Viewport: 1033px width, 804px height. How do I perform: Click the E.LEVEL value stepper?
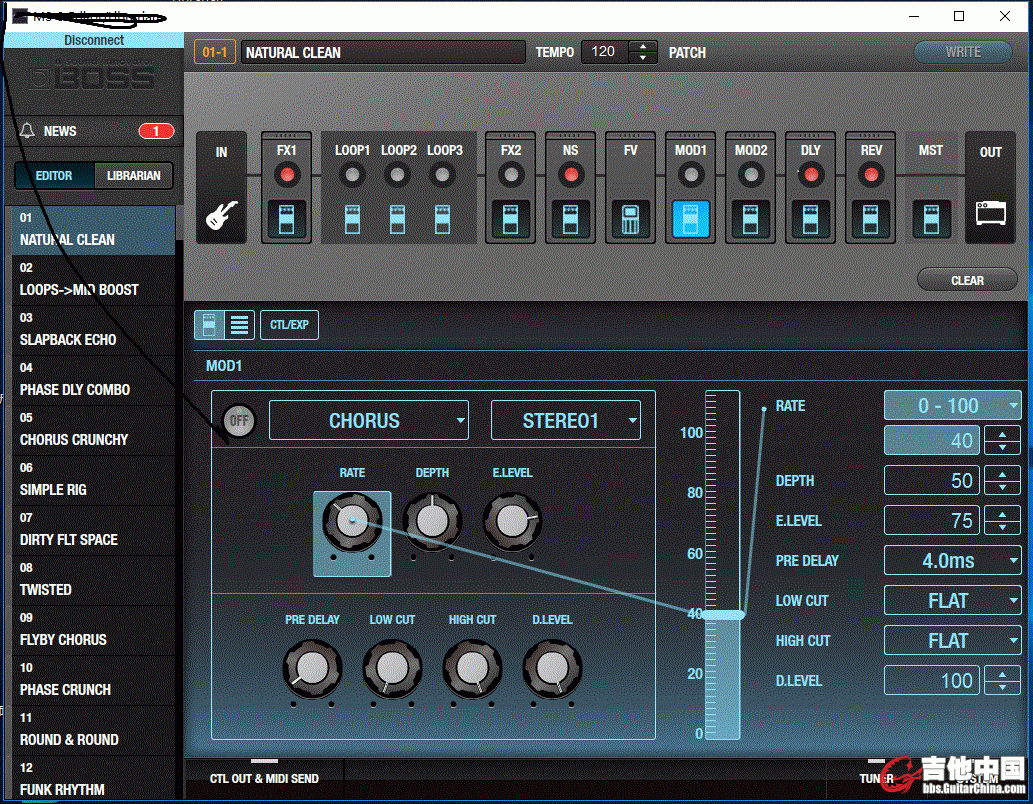pyautogui.click(x=1002, y=521)
